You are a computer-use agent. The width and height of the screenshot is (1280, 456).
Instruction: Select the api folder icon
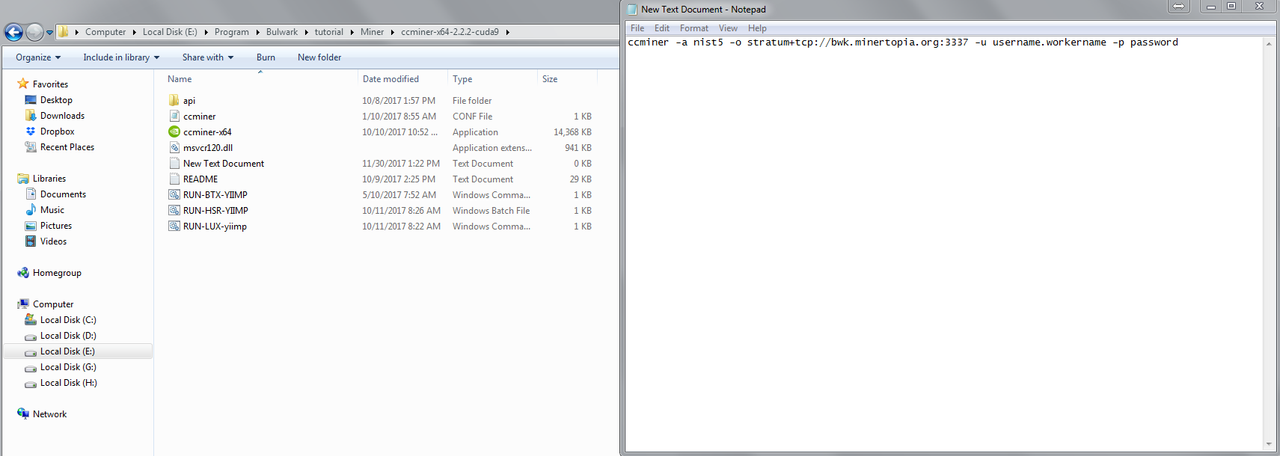click(174, 100)
